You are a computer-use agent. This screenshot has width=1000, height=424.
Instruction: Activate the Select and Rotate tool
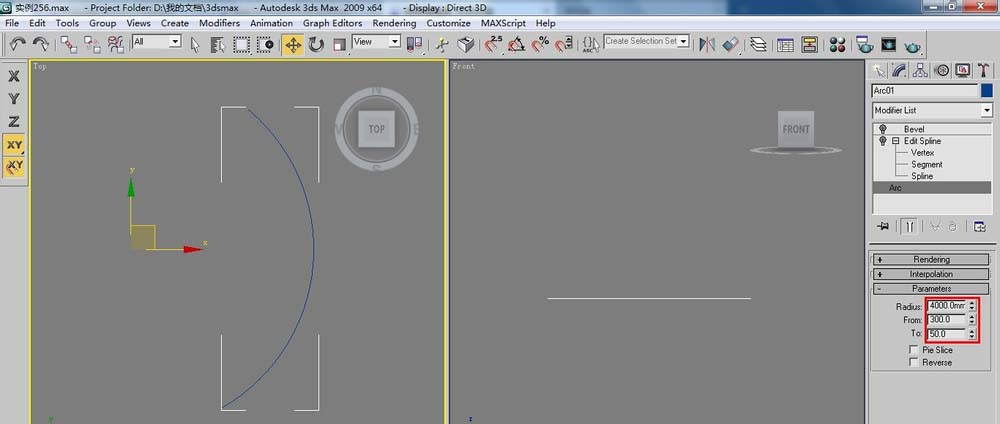[x=316, y=43]
